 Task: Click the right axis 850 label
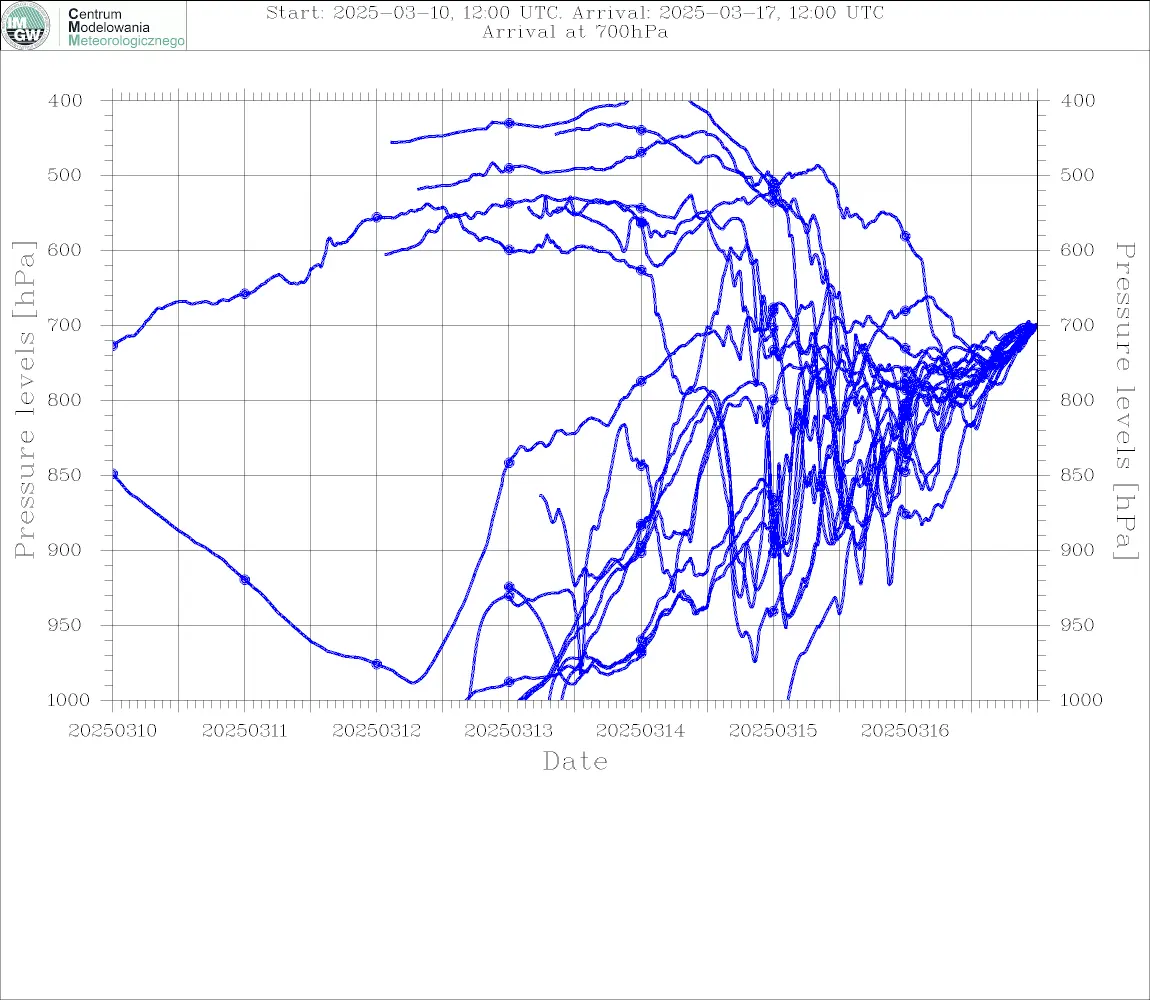click(1078, 475)
